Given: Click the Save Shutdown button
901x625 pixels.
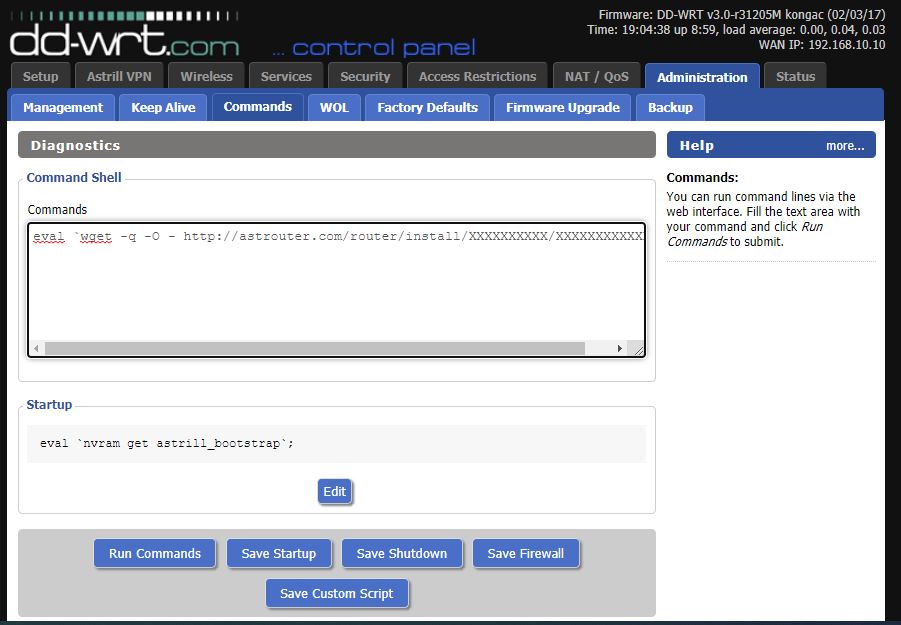Looking at the screenshot, I should click(402, 553).
